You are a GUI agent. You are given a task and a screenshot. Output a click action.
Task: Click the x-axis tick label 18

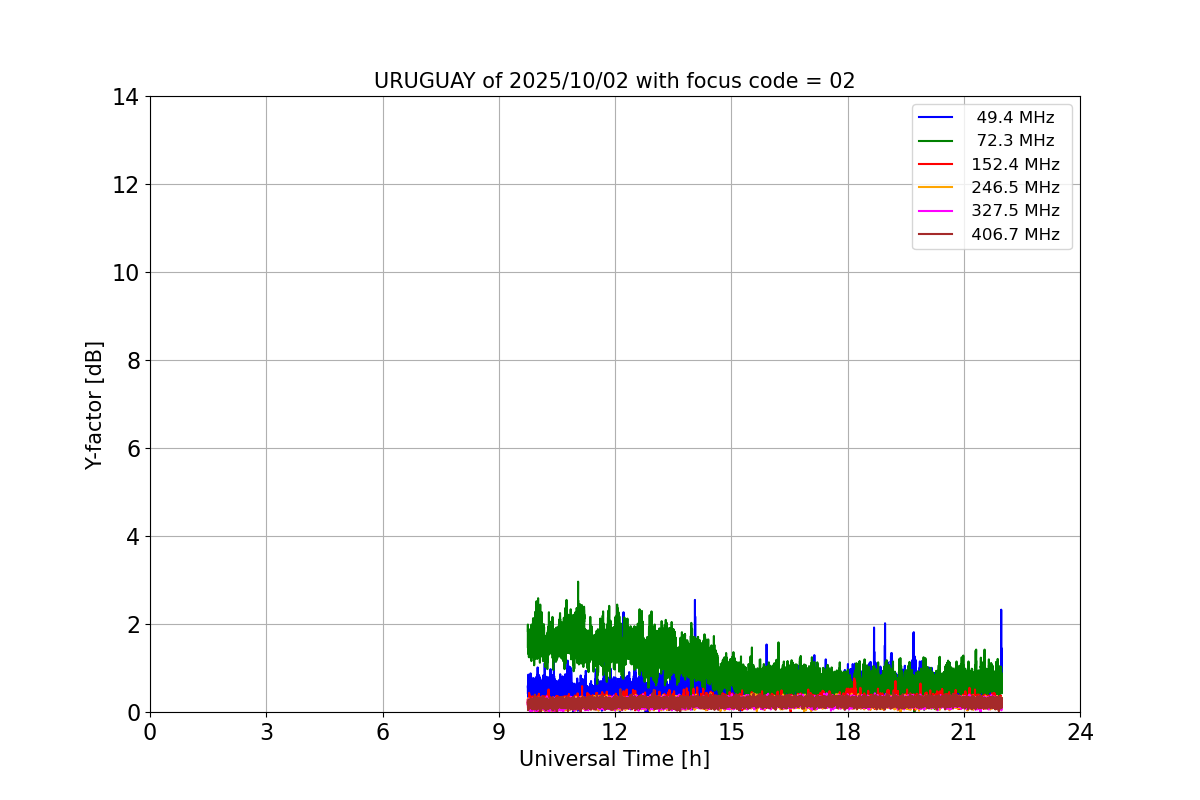click(x=848, y=733)
